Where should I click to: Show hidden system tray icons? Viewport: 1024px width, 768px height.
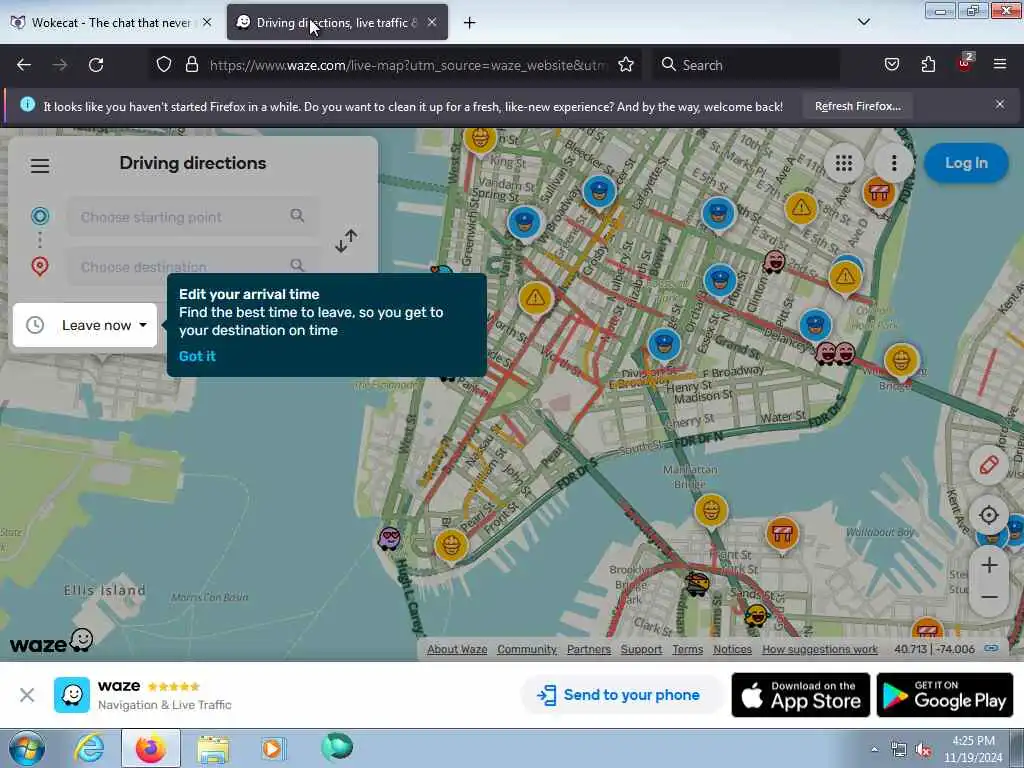click(874, 749)
